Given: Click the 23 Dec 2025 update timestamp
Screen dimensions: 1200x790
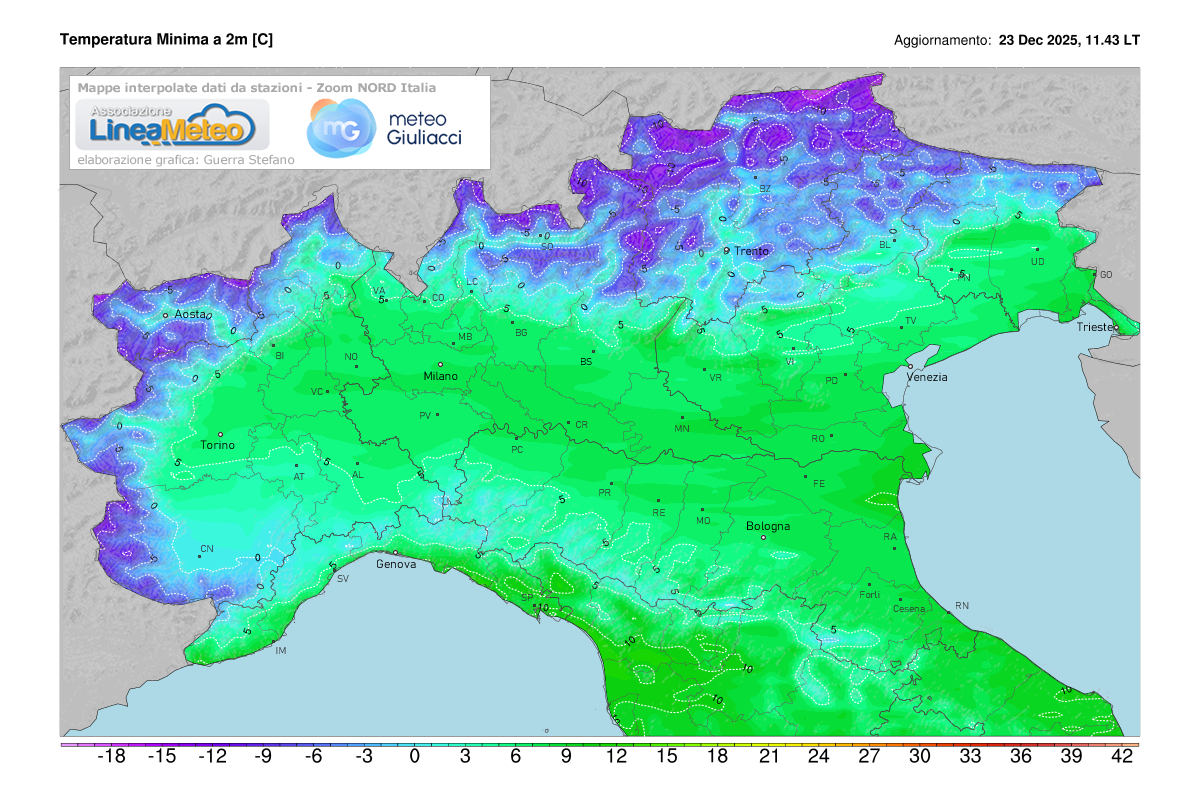Looking at the screenshot, I should 1069,40.
